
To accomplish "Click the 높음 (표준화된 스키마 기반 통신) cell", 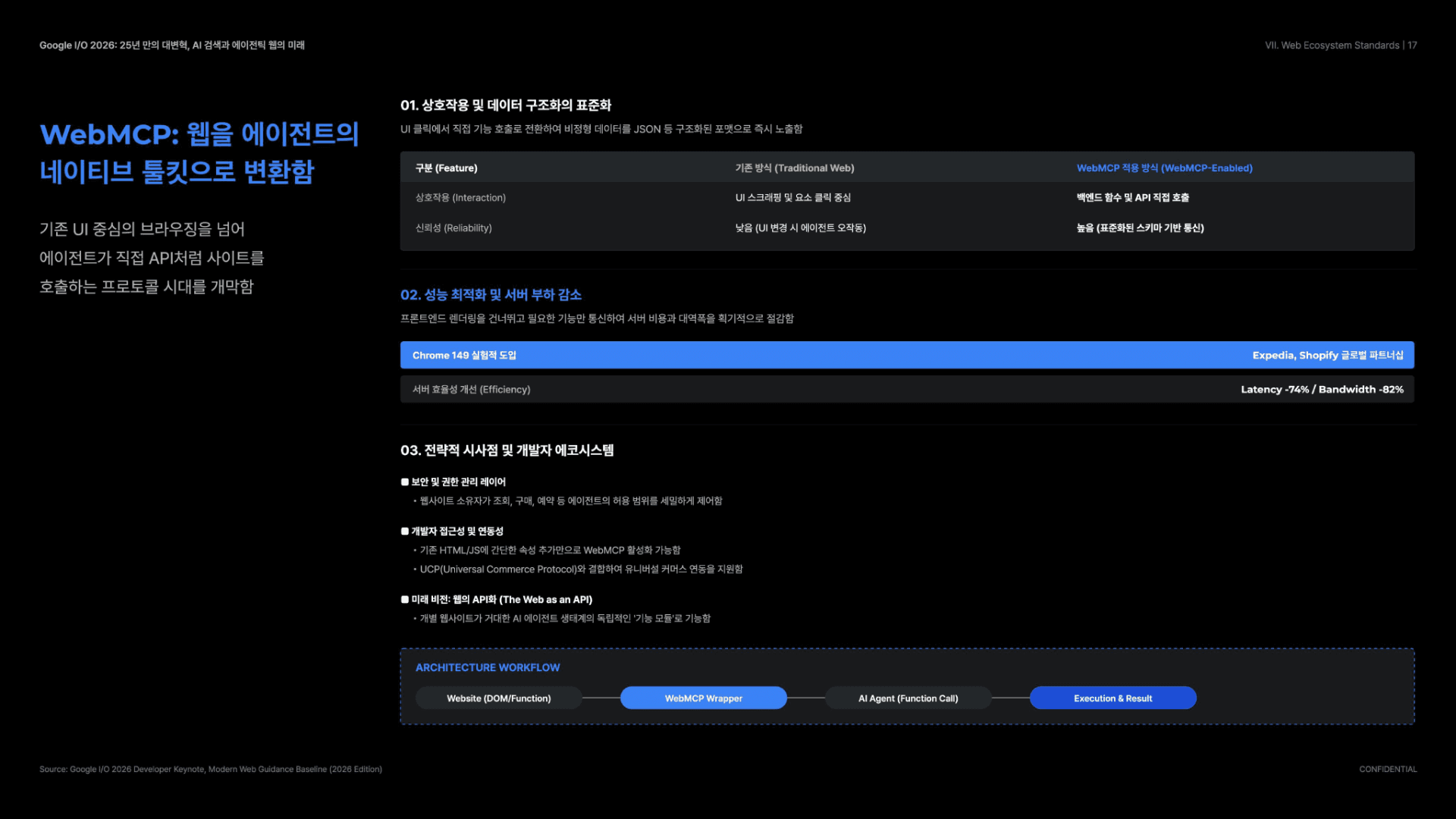I will [1140, 227].
